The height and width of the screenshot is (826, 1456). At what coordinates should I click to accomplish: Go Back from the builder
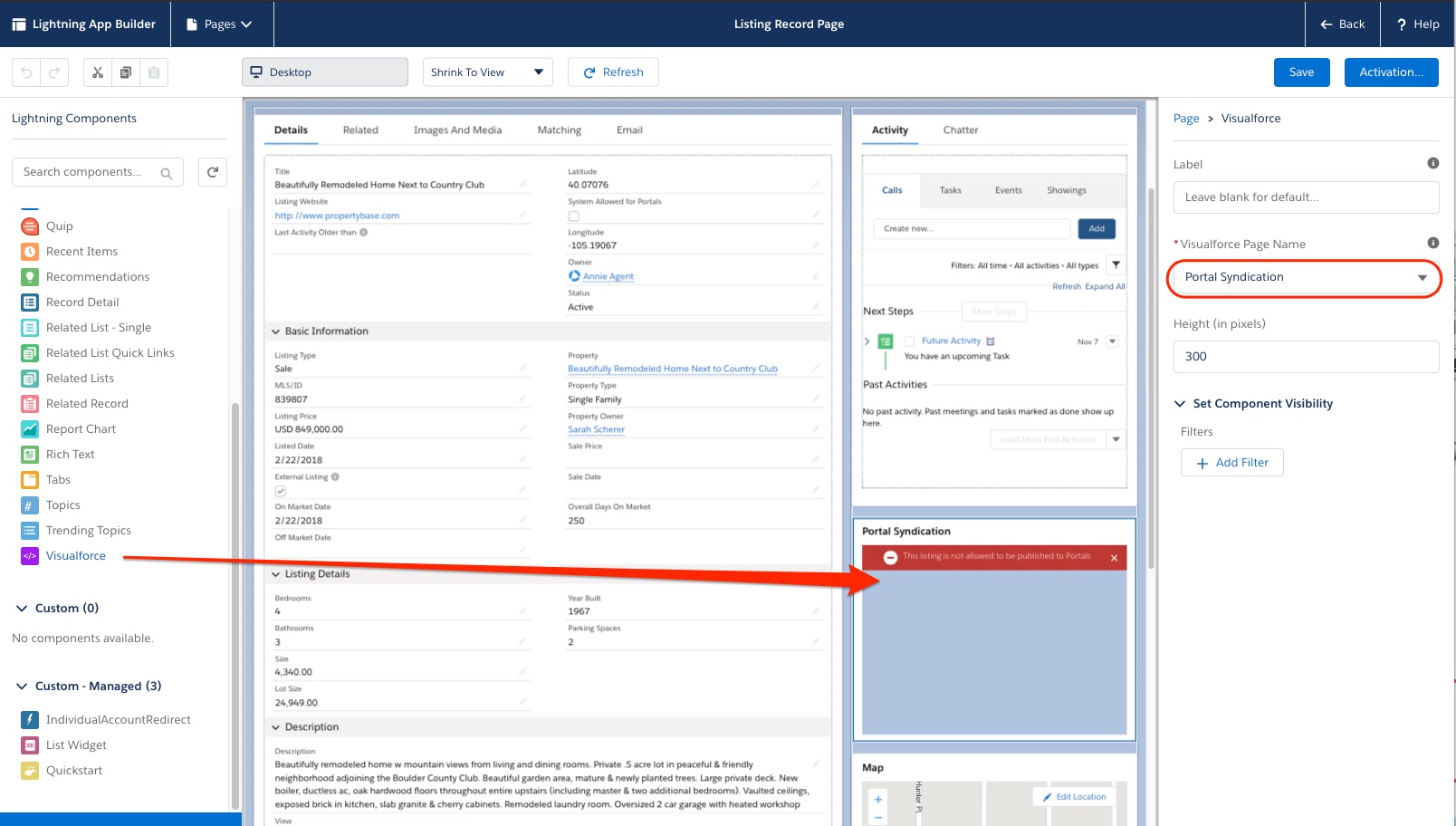click(x=1342, y=24)
